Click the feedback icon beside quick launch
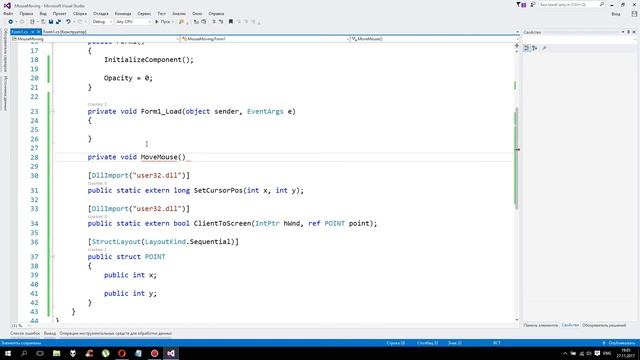This screenshot has height=360, width=640. tap(533, 4)
